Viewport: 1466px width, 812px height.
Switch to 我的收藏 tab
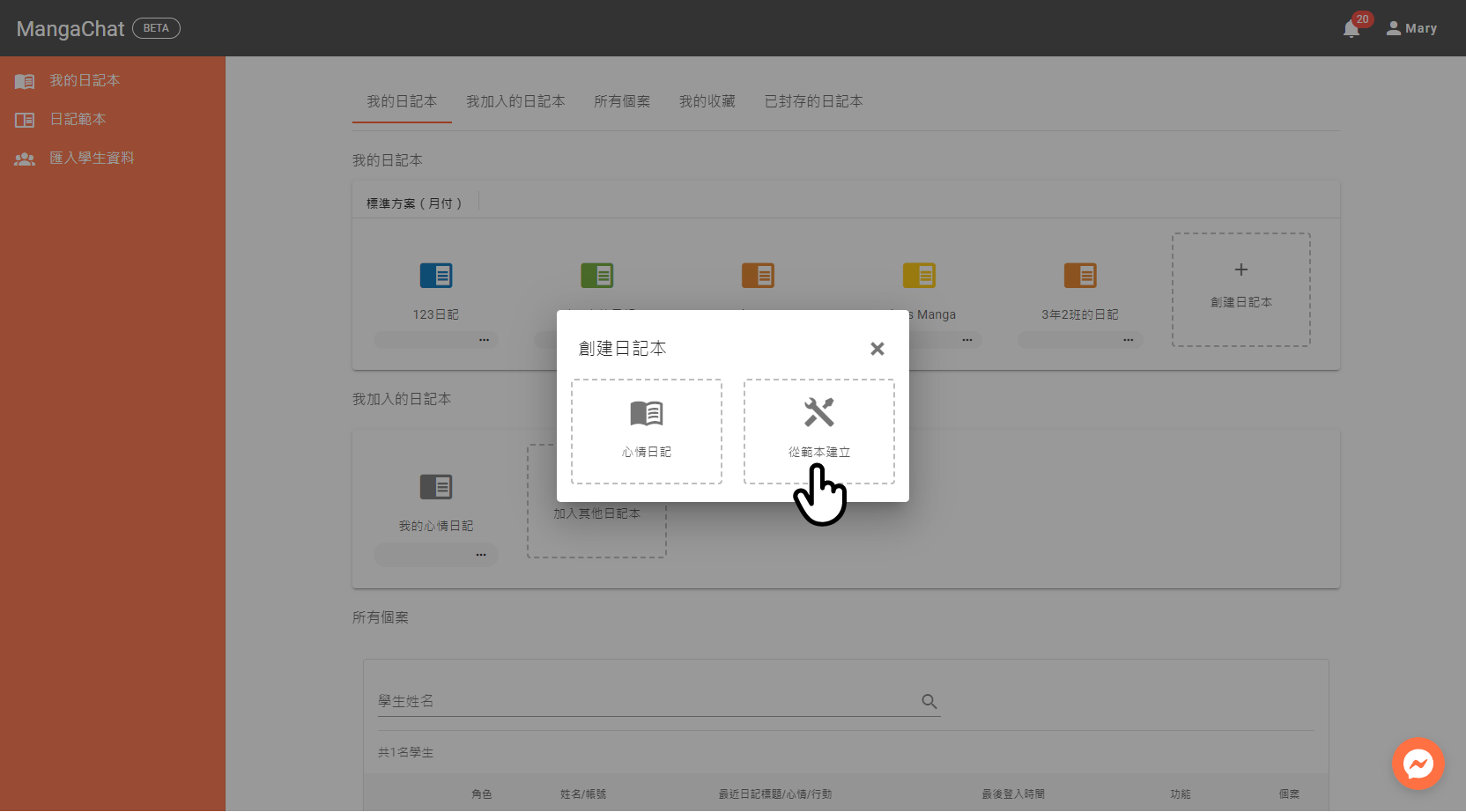point(707,101)
